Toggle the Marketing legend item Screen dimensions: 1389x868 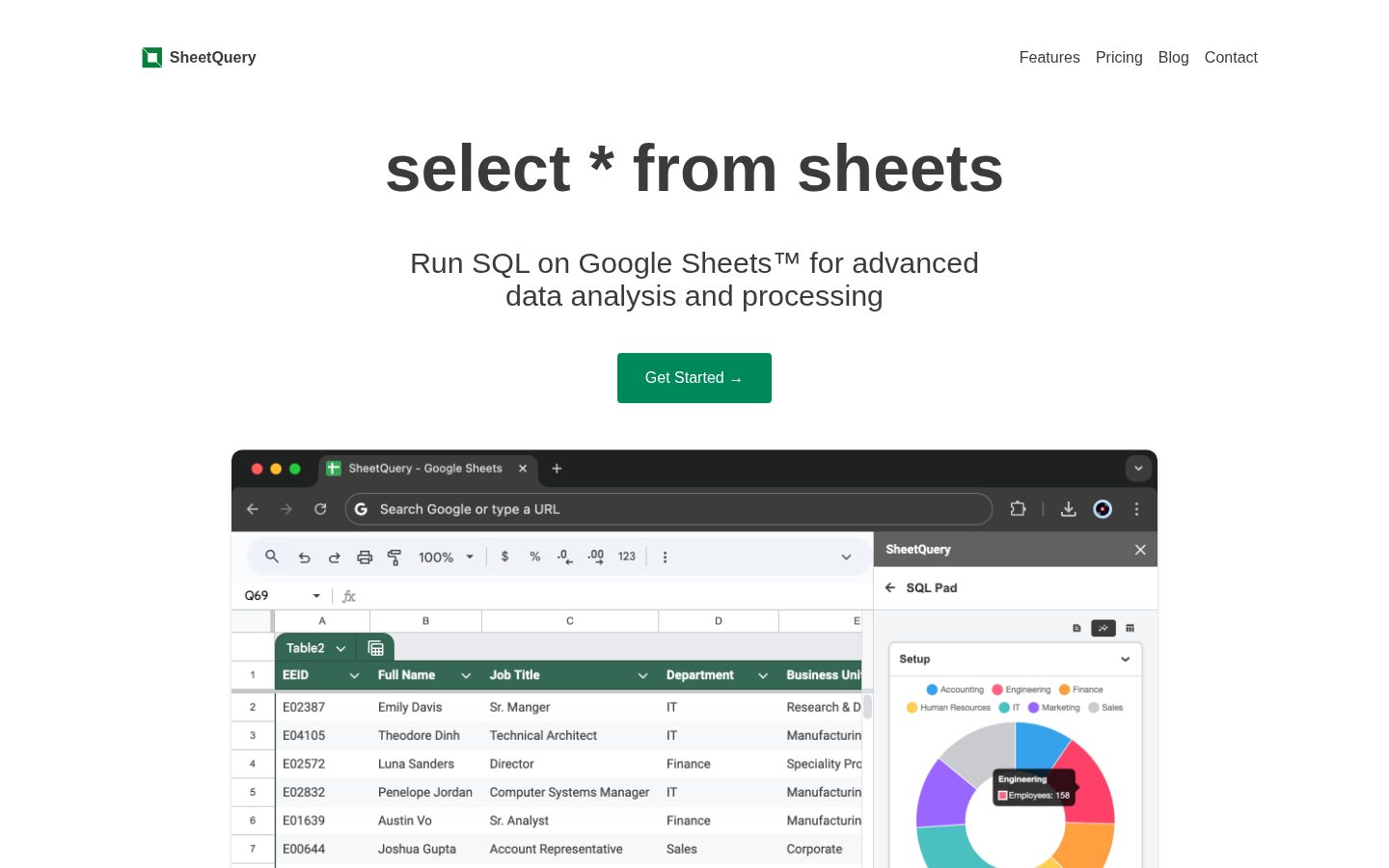click(x=1054, y=708)
